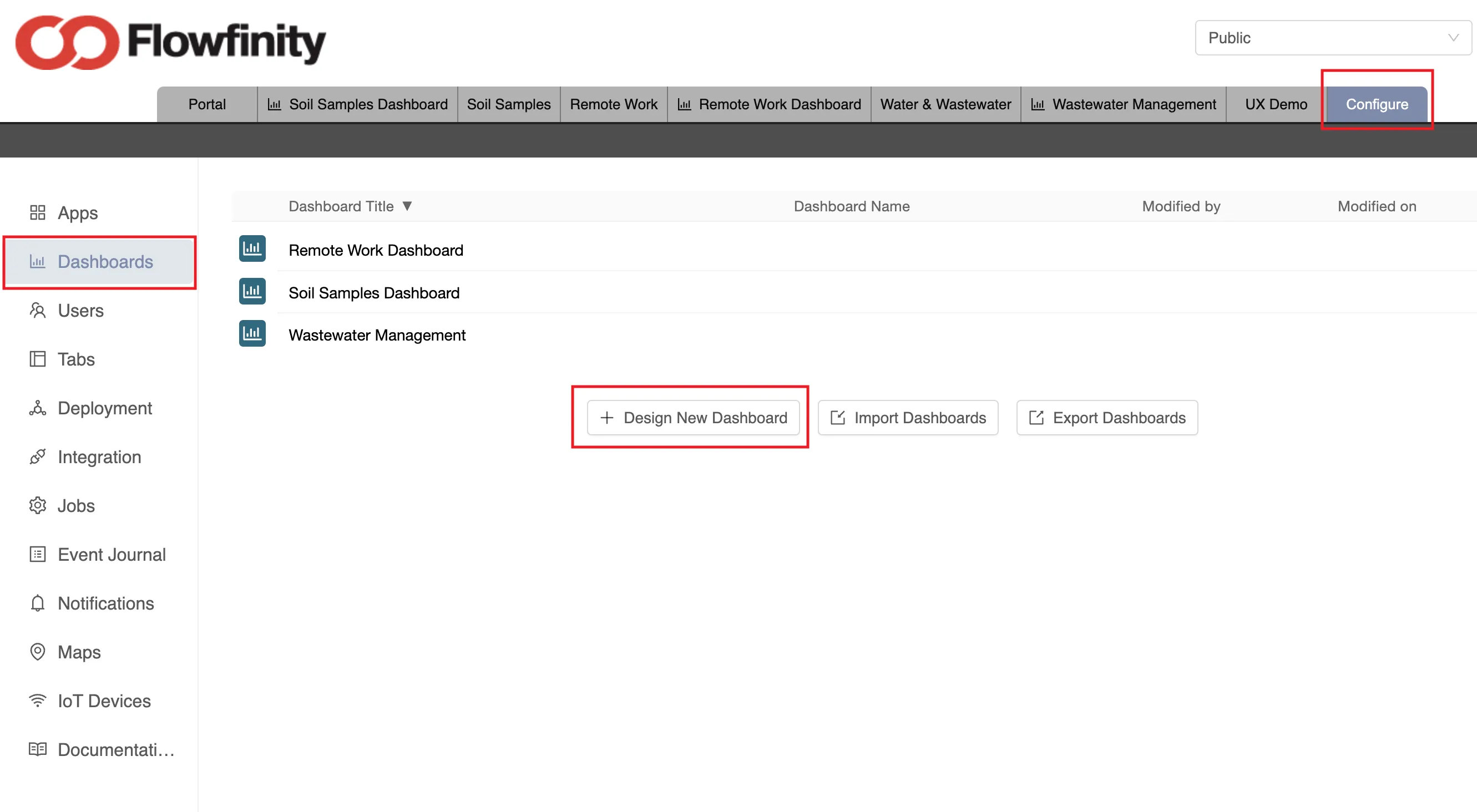Open the Soil Samples Dashboard entry

click(374, 293)
